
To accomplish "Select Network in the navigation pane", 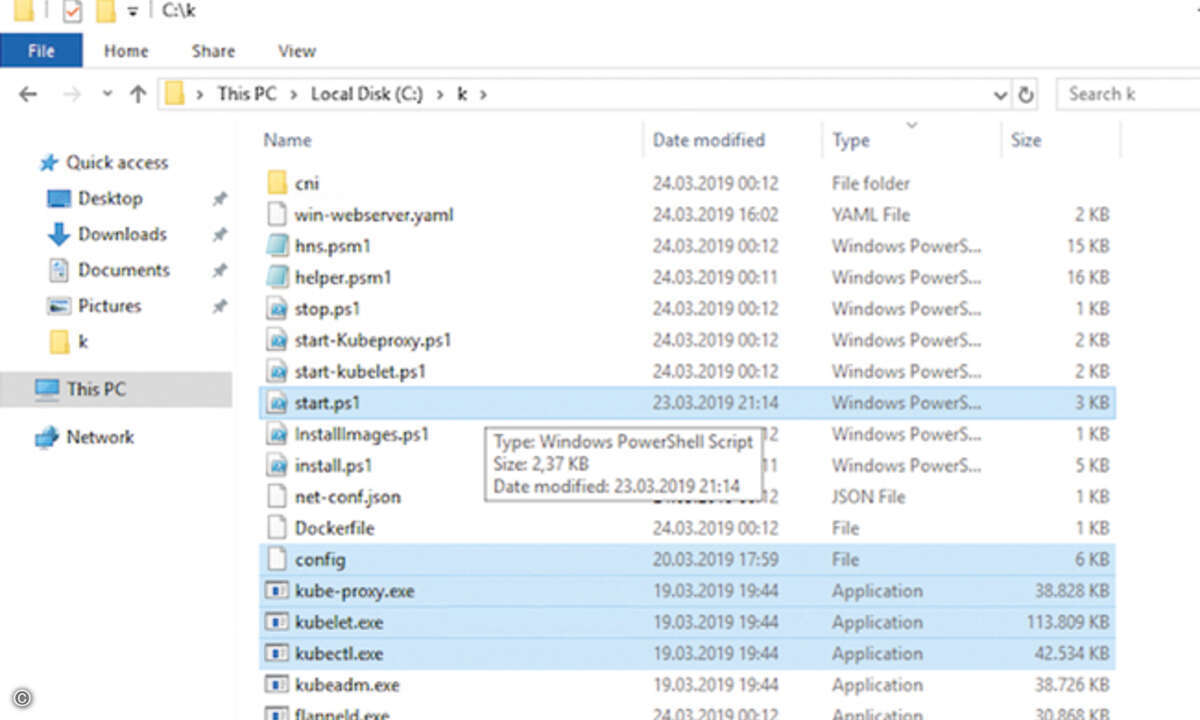I will 100,437.
